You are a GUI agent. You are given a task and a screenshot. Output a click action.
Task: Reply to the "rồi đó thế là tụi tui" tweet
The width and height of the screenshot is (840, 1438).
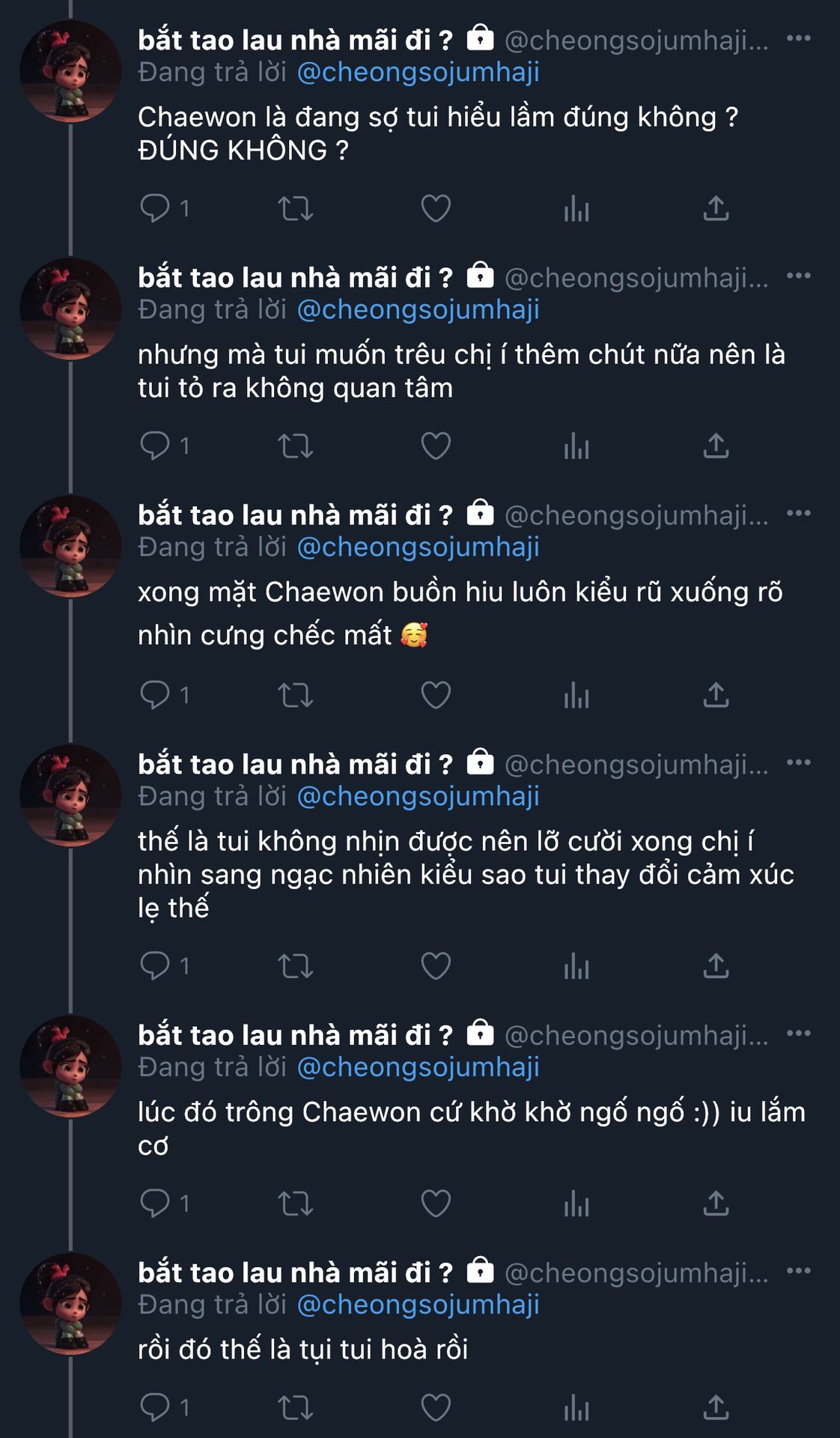155,1407
